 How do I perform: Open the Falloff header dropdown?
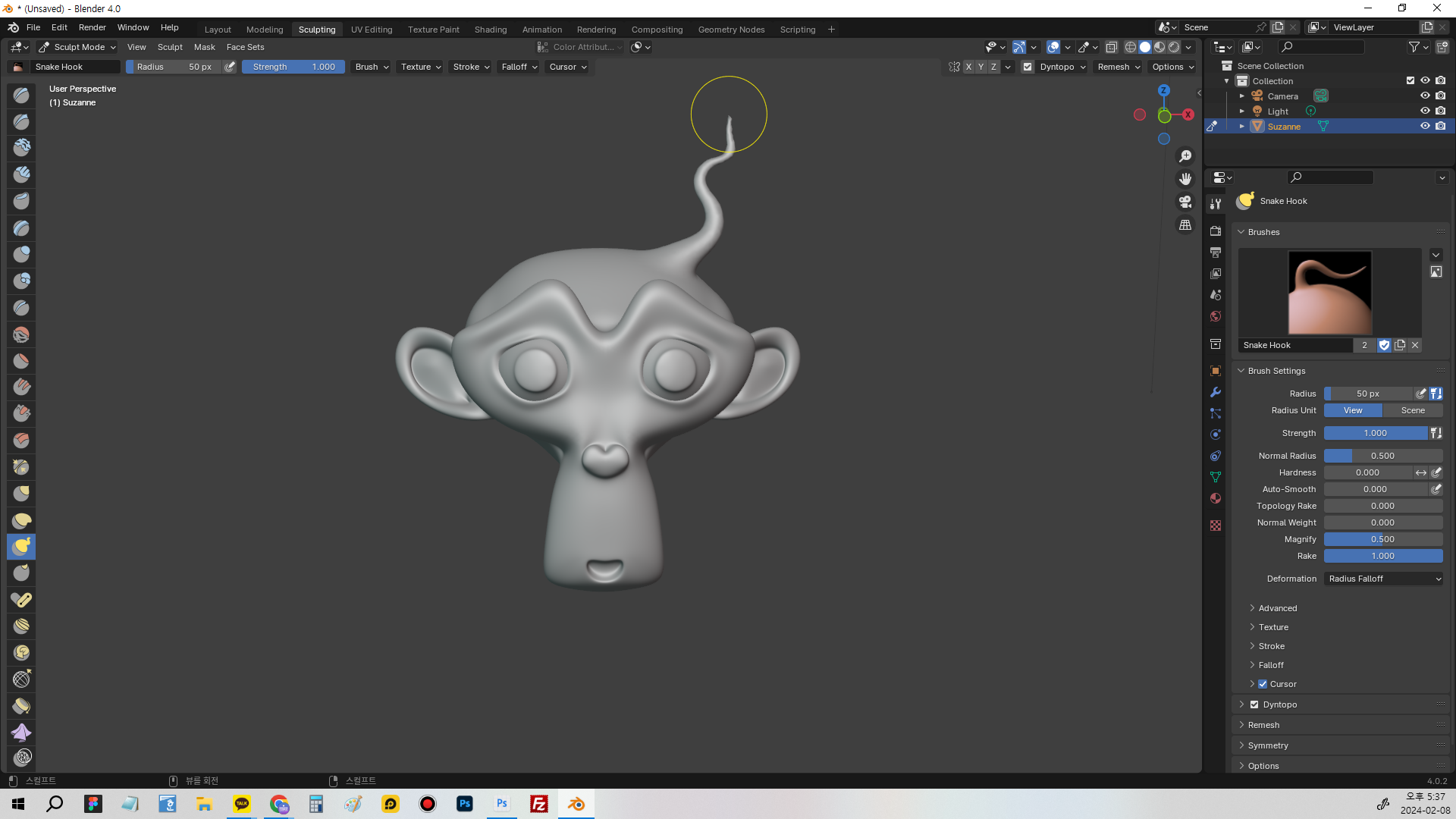coord(519,67)
